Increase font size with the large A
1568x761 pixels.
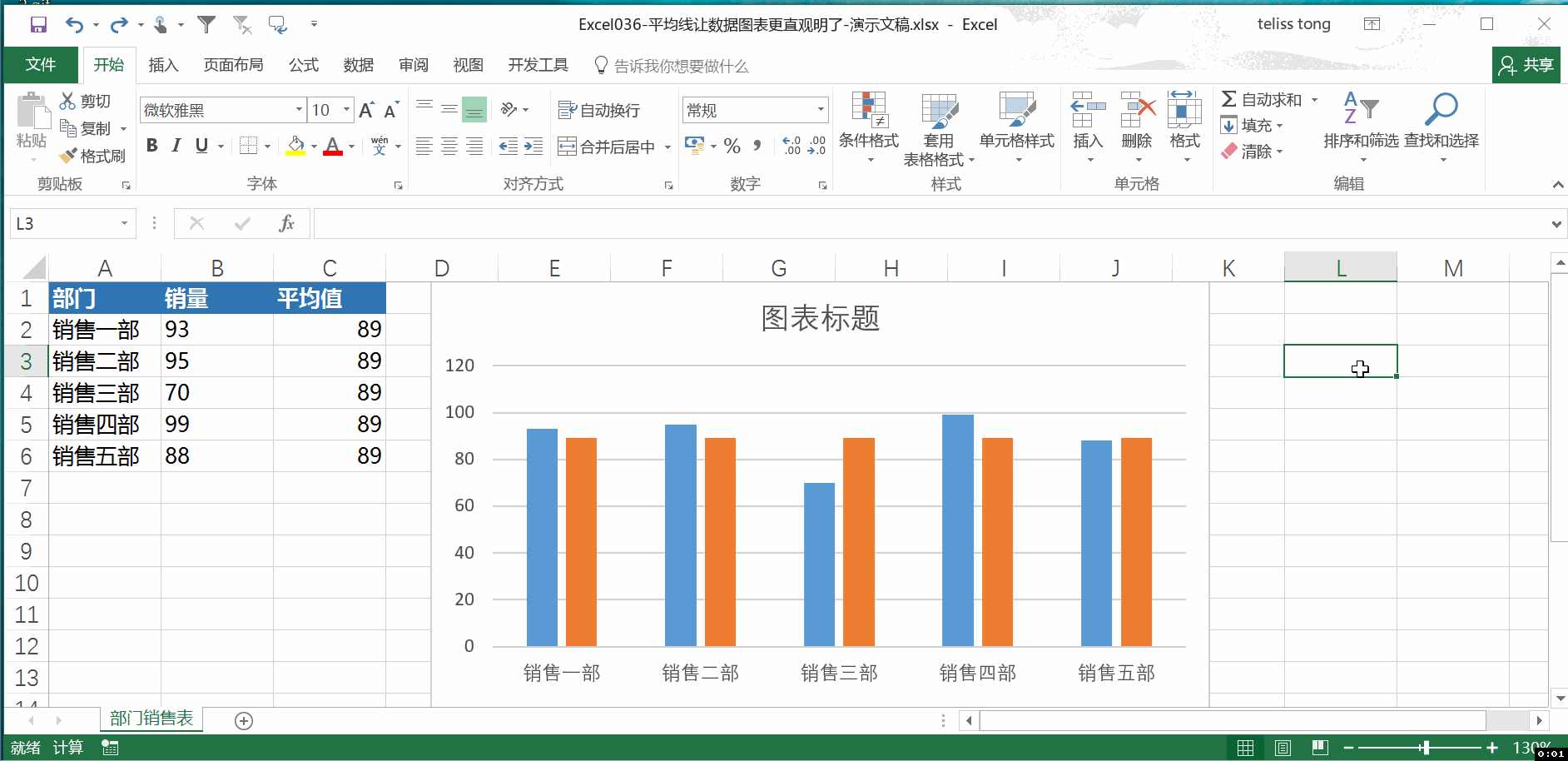[366, 110]
